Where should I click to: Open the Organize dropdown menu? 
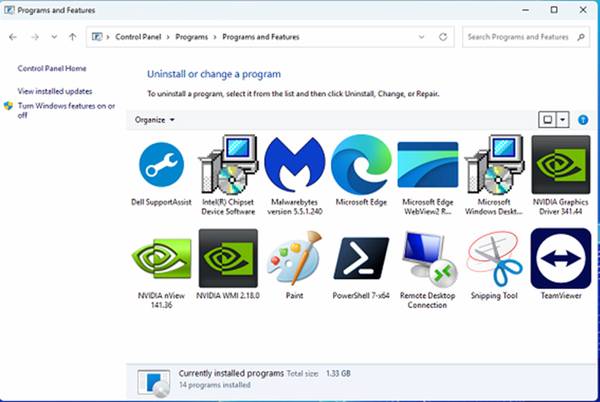pyautogui.click(x=155, y=119)
